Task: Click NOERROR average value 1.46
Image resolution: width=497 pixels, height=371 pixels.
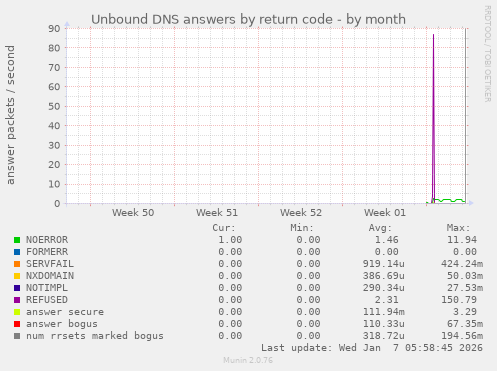Action: 387,240
